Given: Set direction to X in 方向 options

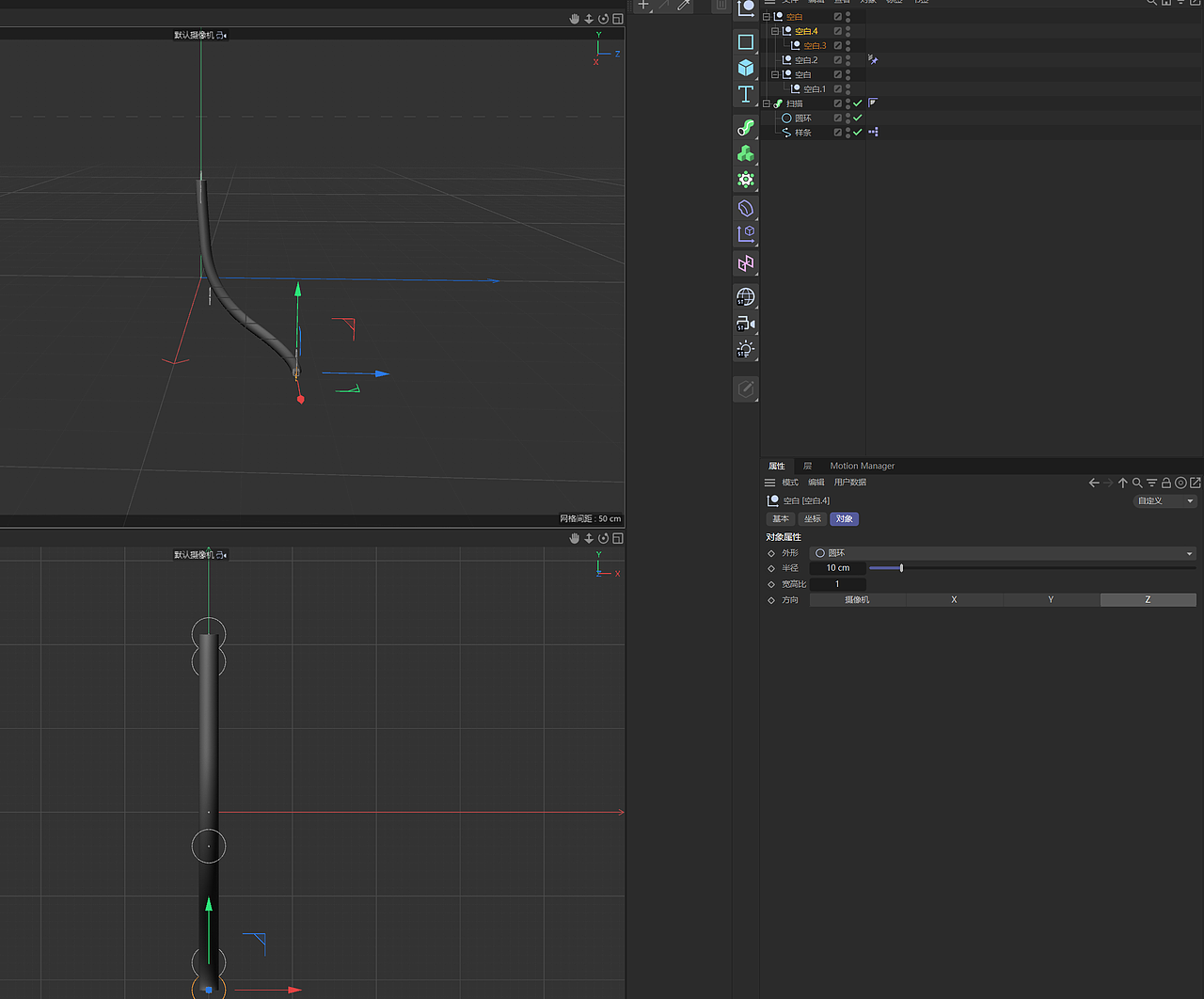Looking at the screenshot, I should coord(954,599).
